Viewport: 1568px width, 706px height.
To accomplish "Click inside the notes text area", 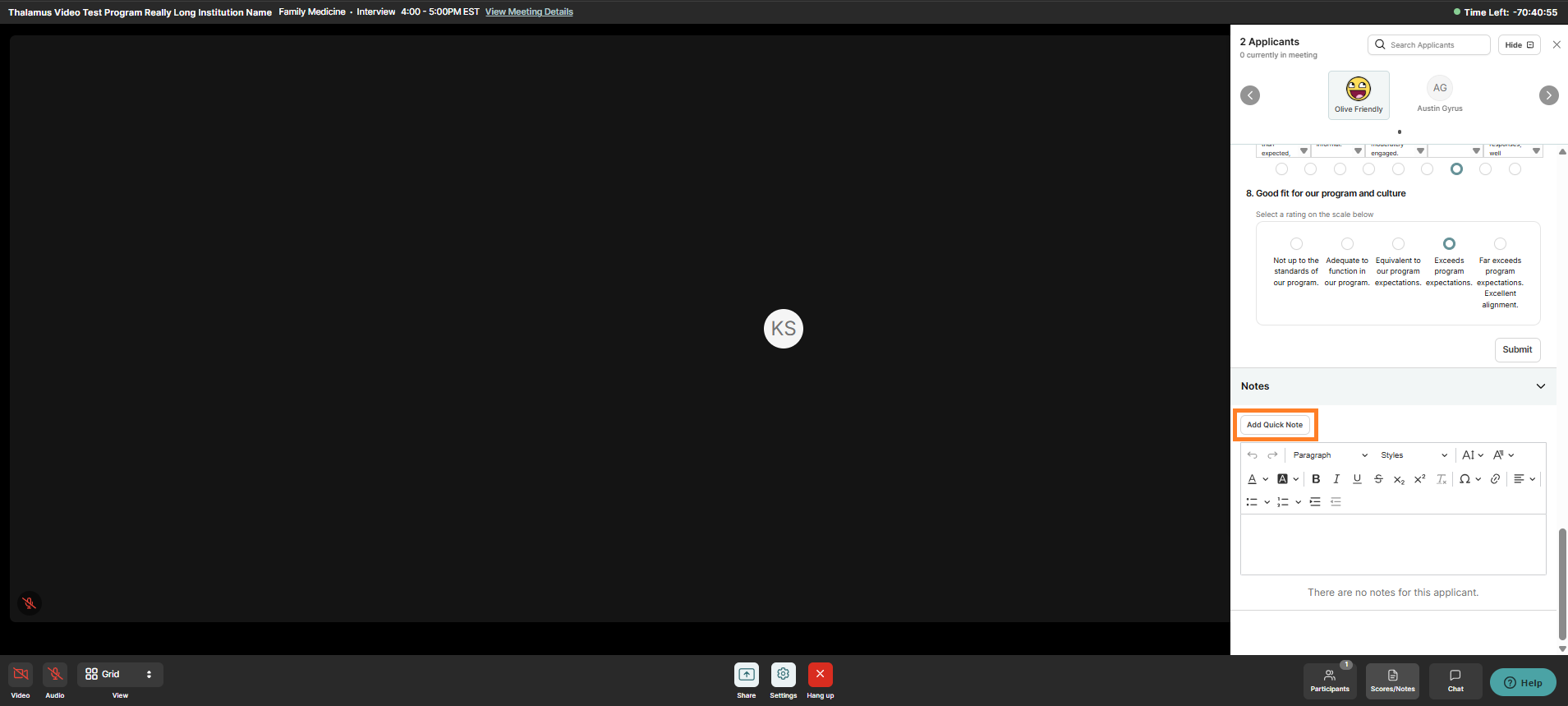I will [x=1393, y=545].
